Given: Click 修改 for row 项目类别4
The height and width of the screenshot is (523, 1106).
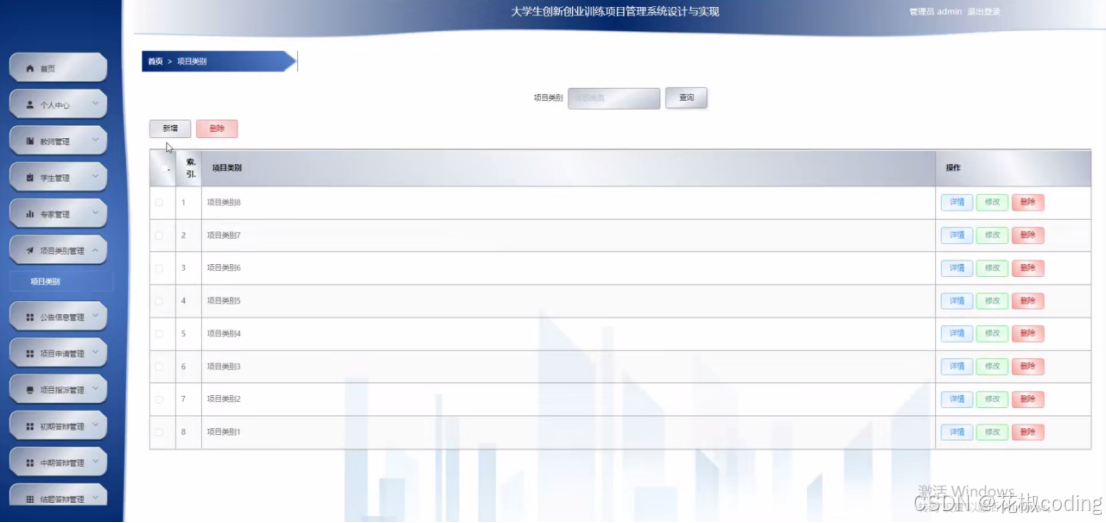Looking at the screenshot, I should (x=992, y=334).
